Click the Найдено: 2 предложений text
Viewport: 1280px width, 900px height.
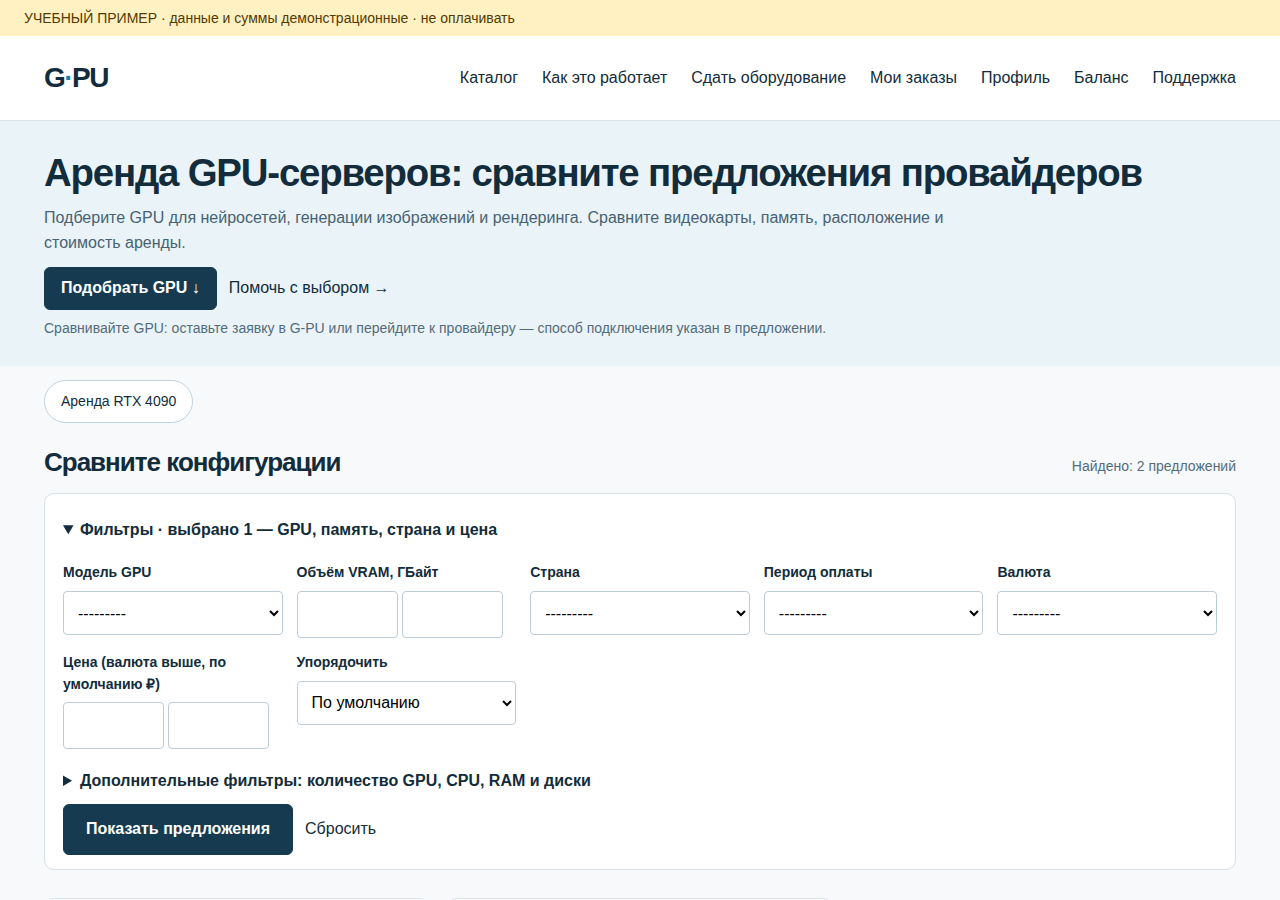1154,466
